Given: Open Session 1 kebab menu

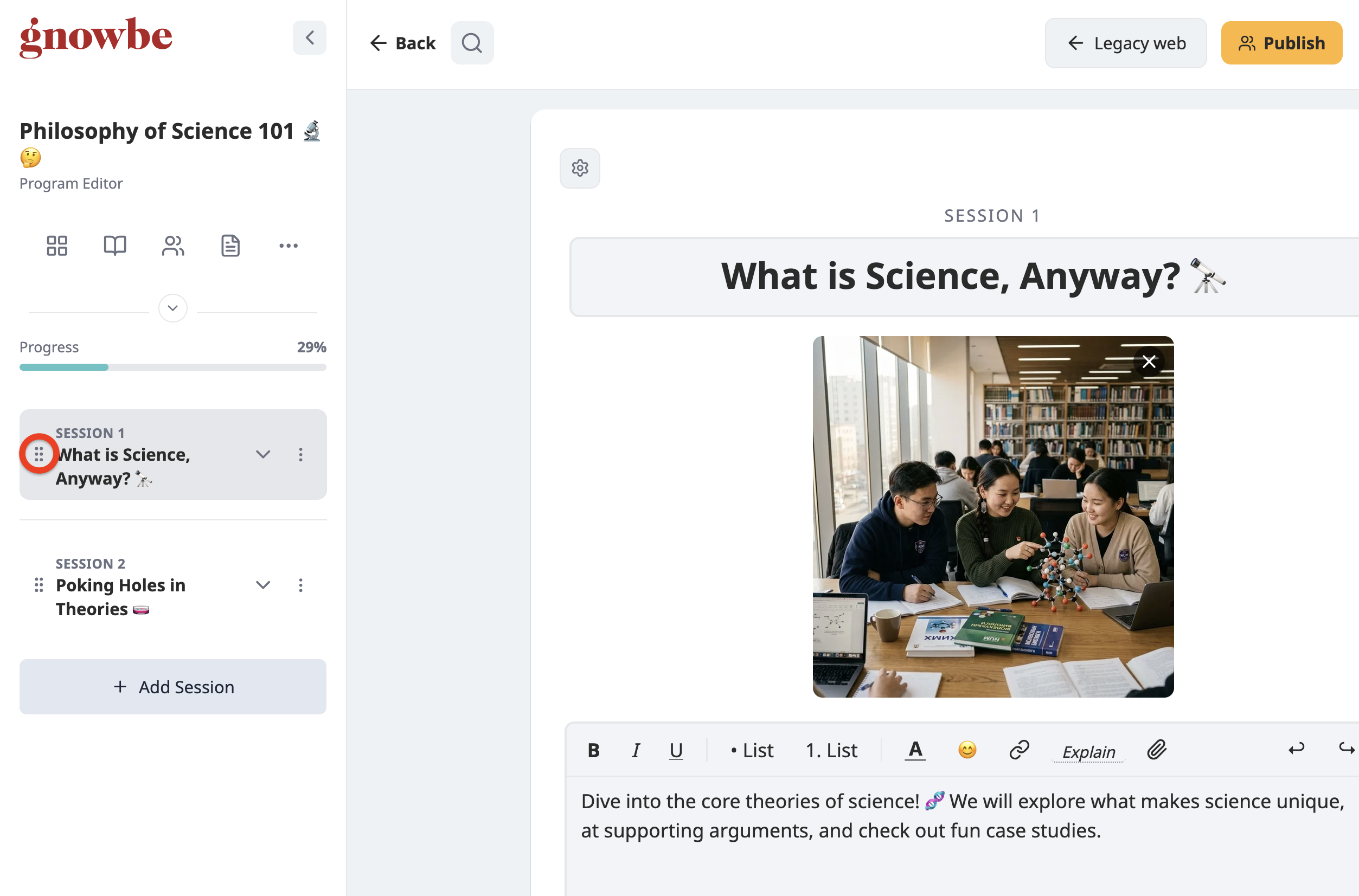Looking at the screenshot, I should pos(301,454).
